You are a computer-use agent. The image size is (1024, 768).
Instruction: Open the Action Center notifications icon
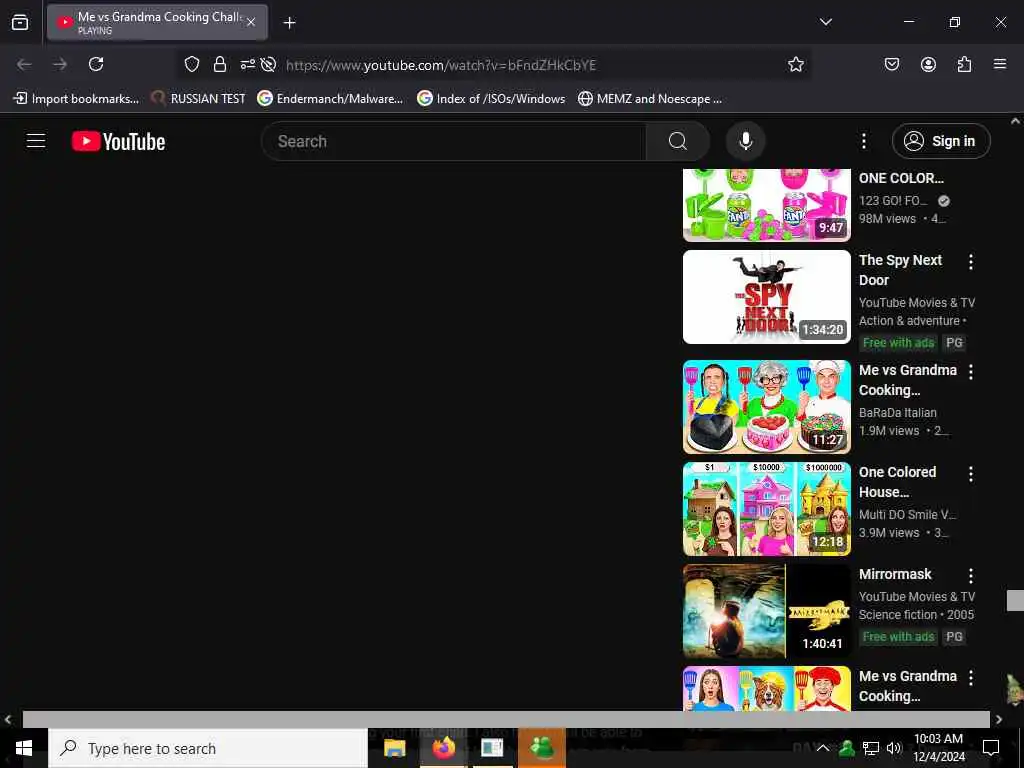tap(991, 748)
